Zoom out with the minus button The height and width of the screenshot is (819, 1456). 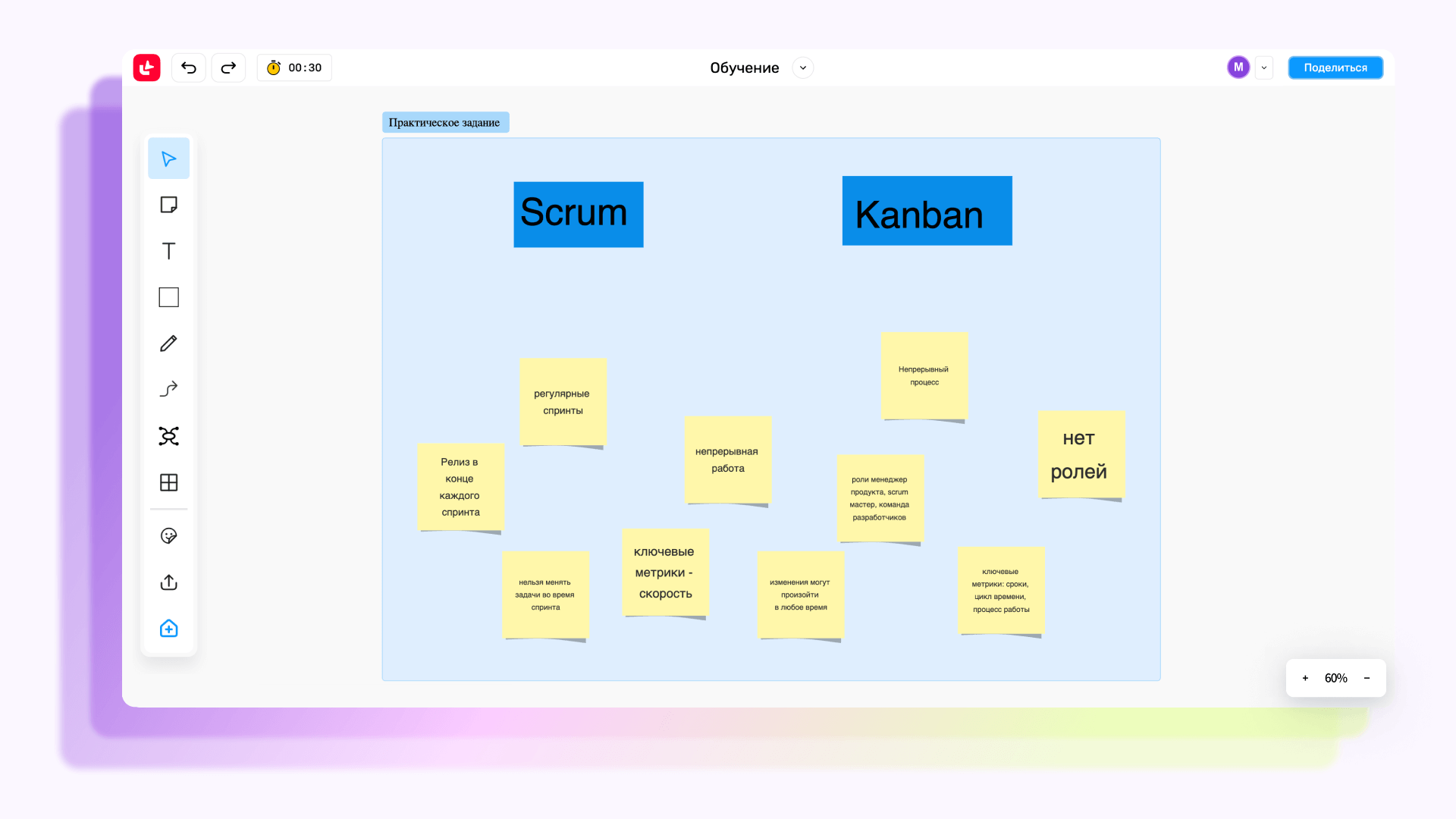1367,678
